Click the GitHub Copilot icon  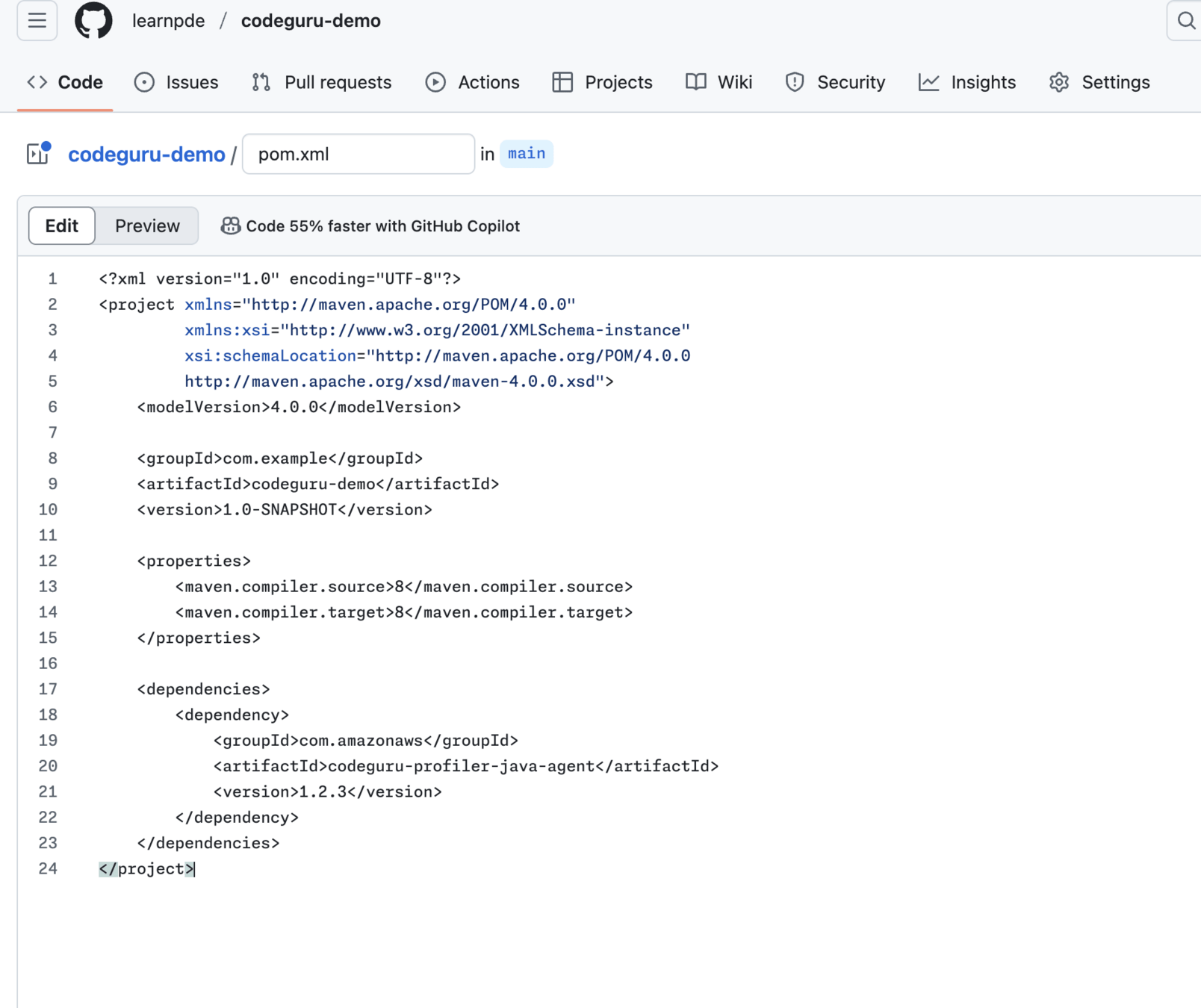tap(231, 225)
